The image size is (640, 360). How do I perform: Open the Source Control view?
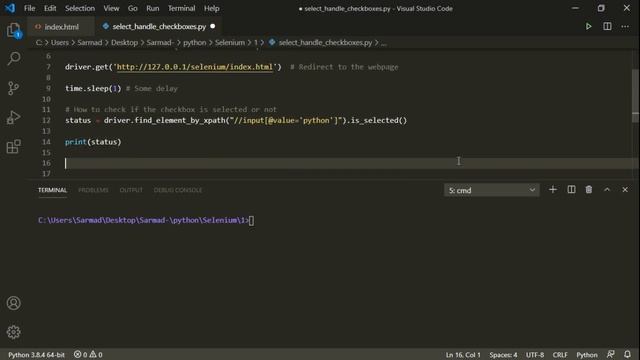[13, 88]
